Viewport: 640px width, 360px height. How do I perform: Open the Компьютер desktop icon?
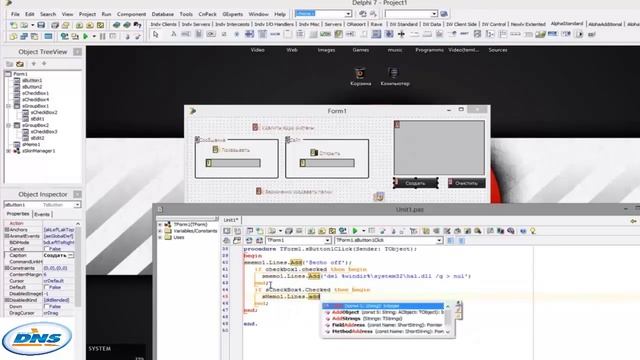395,76
